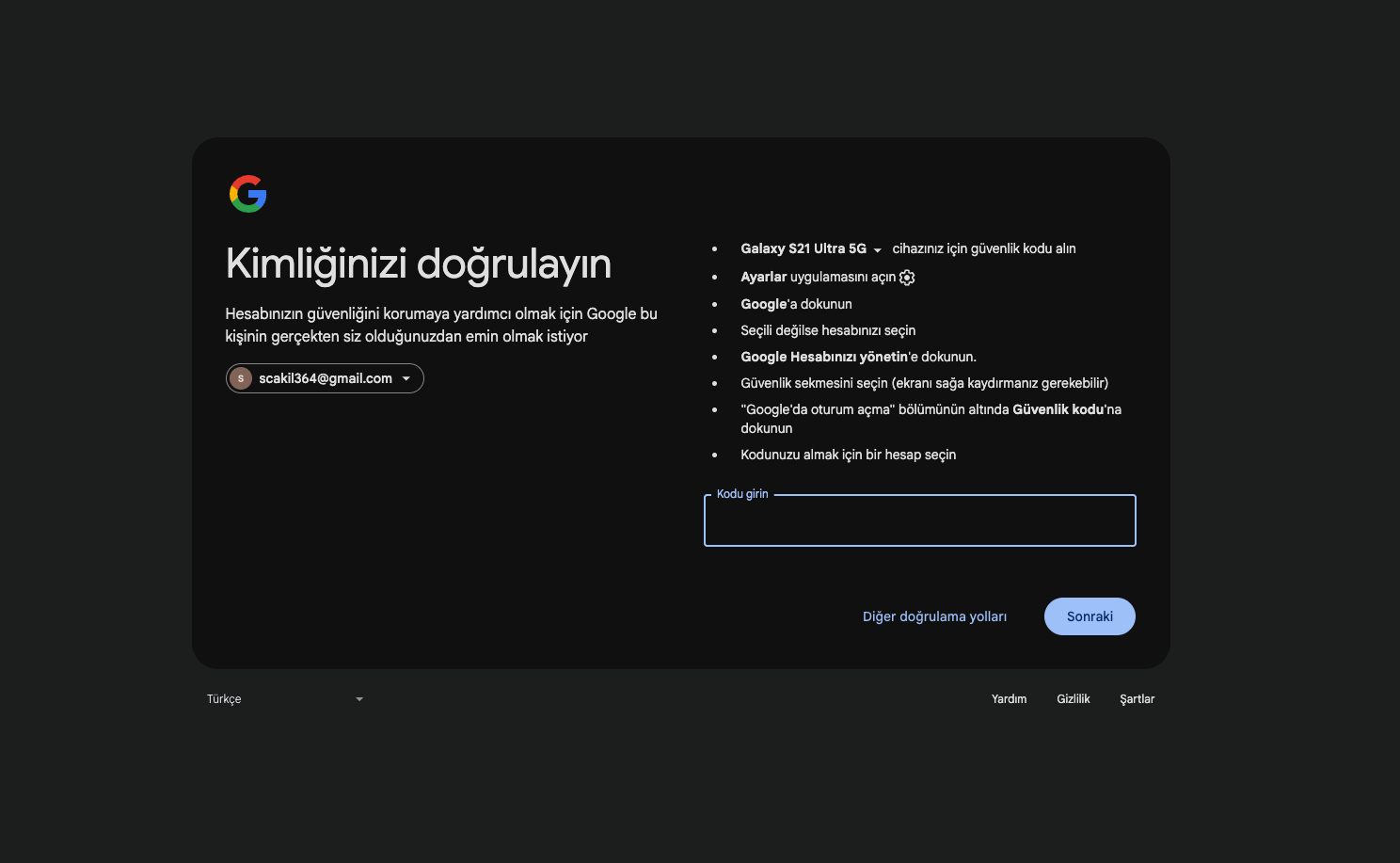1400x863 pixels.
Task: Click the 'Güvenlik sekmesini seçin' step
Action: (x=924, y=383)
